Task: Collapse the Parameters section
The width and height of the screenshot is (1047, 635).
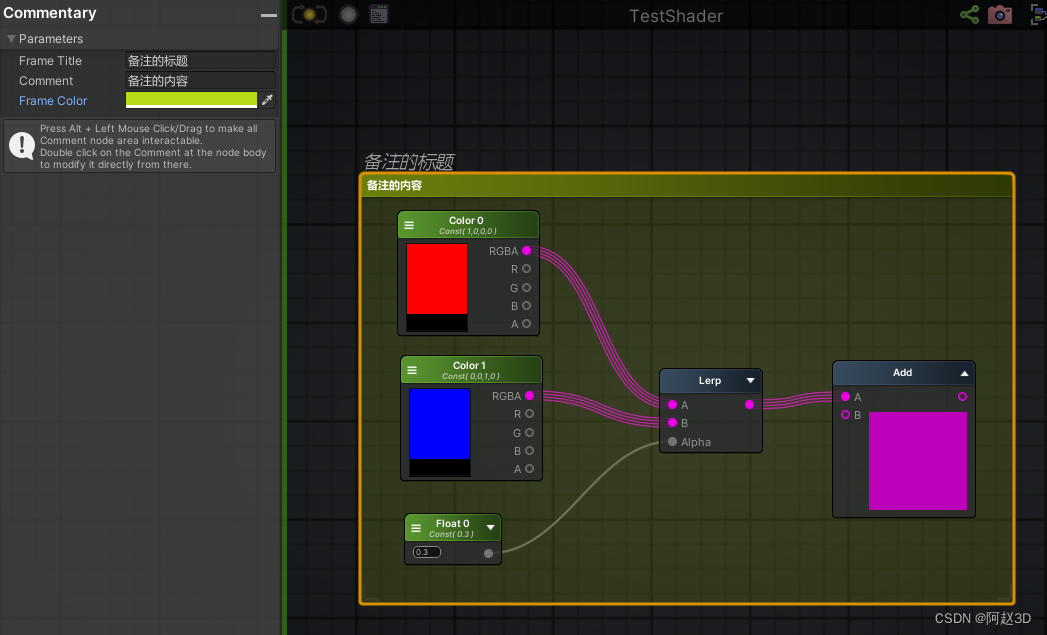Action: click(11, 39)
